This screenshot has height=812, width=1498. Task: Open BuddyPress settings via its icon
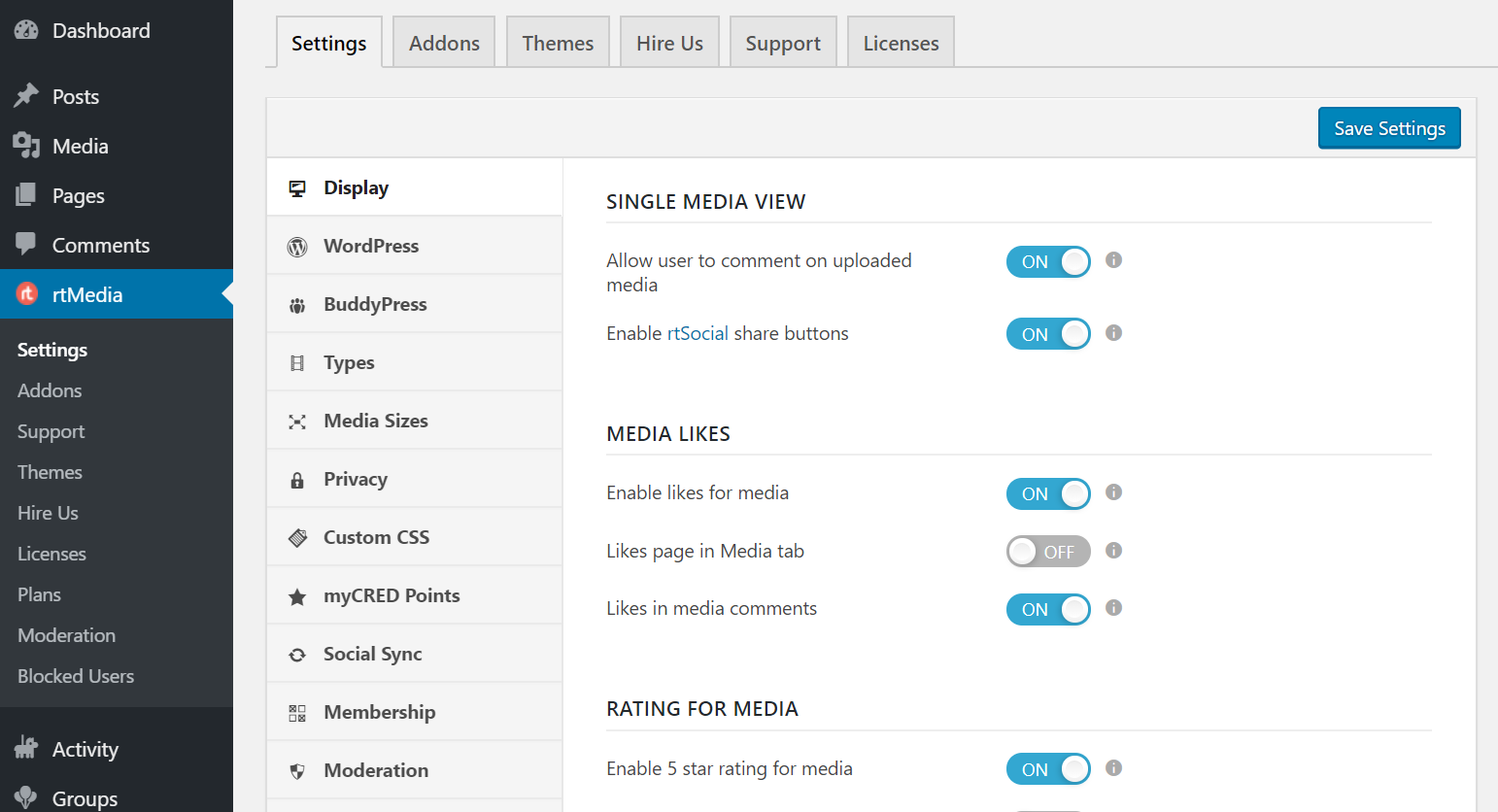297,303
